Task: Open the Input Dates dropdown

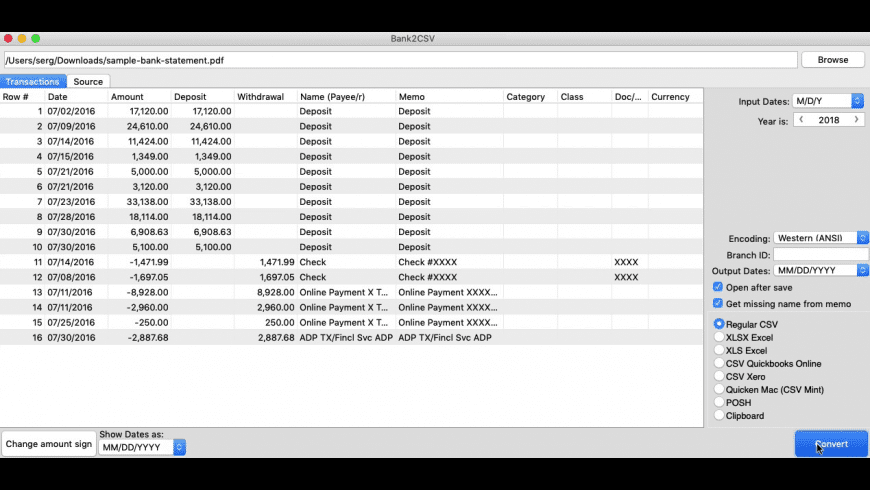Action: pyautogui.click(x=828, y=101)
